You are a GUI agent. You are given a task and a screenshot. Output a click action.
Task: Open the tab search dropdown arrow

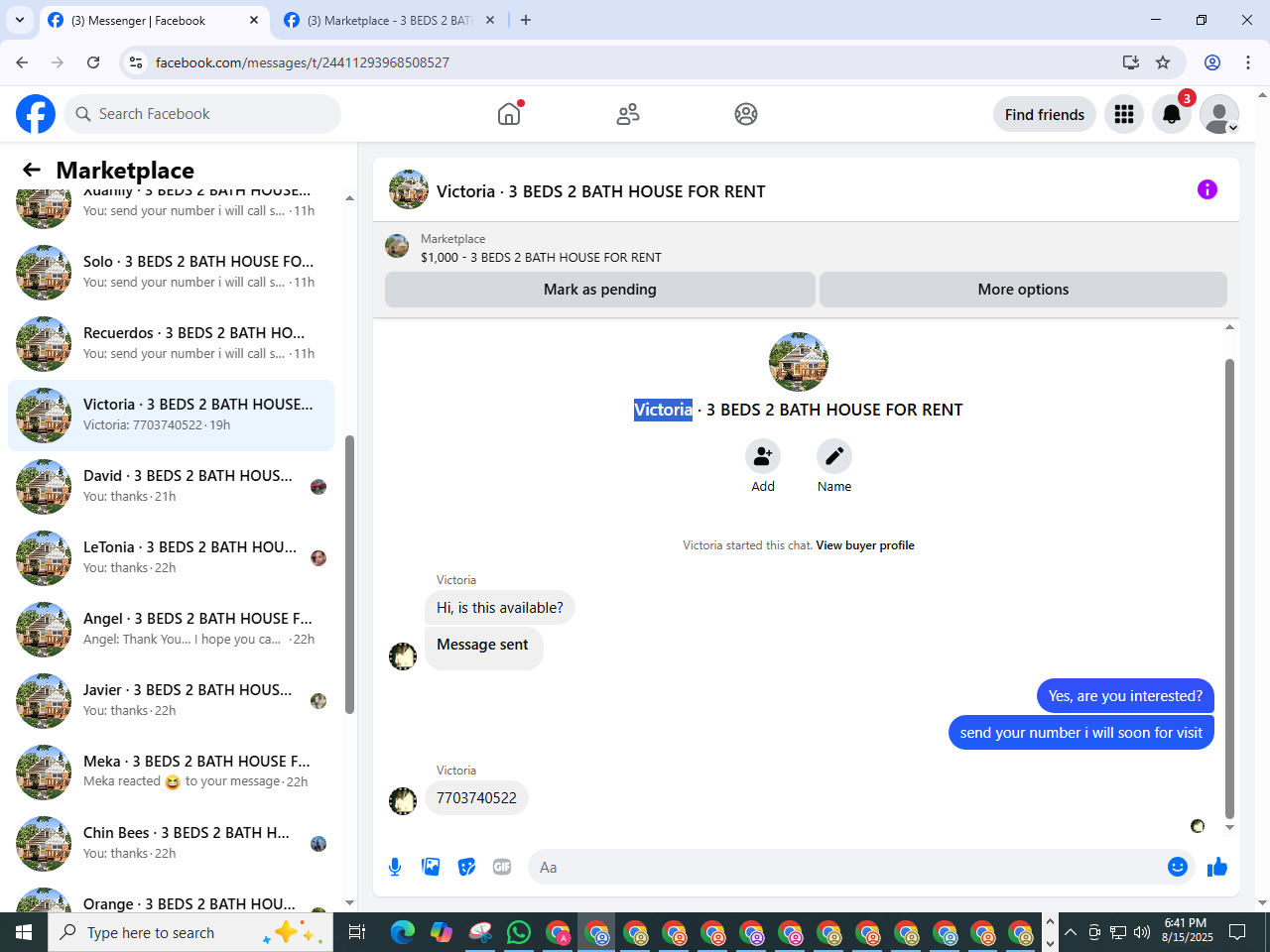click(x=20, y=20)
